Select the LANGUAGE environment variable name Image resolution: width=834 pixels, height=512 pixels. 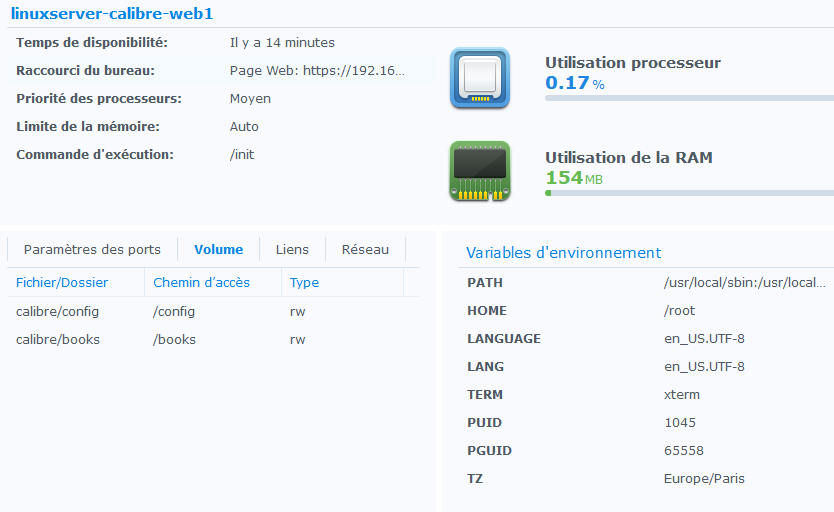(x=504, y=339)
